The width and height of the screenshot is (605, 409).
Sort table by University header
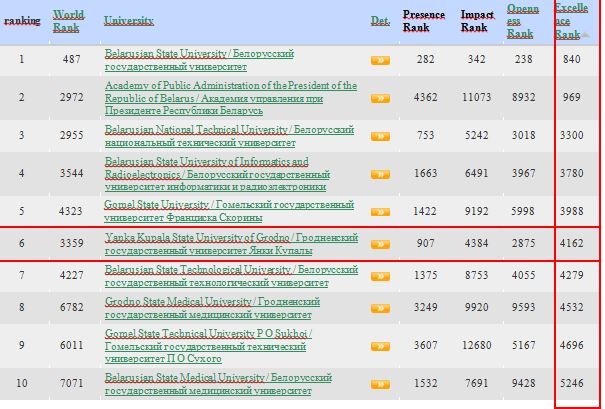point(128,20)
